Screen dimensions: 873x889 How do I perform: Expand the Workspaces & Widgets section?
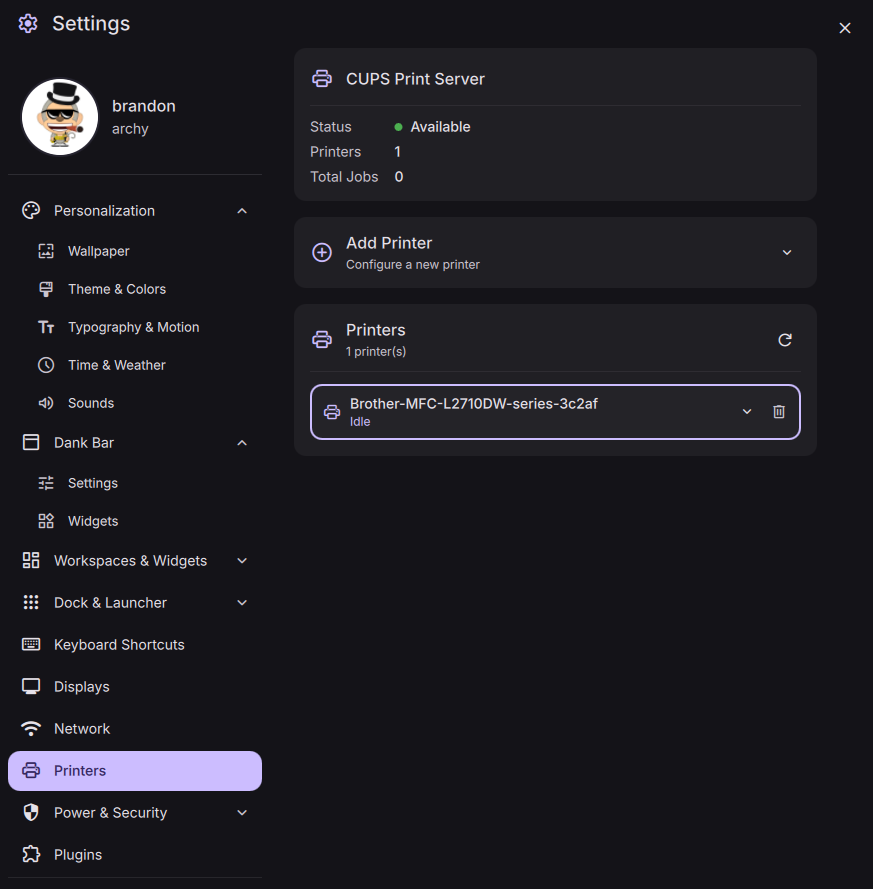coord(242,561)
